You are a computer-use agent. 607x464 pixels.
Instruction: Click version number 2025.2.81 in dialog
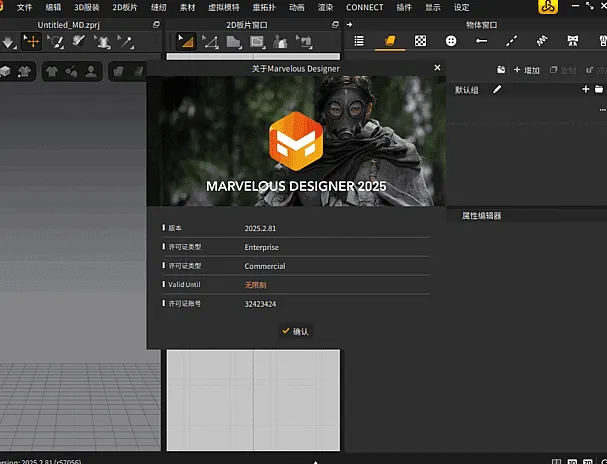pyautogui.click(x=260, y=228)
